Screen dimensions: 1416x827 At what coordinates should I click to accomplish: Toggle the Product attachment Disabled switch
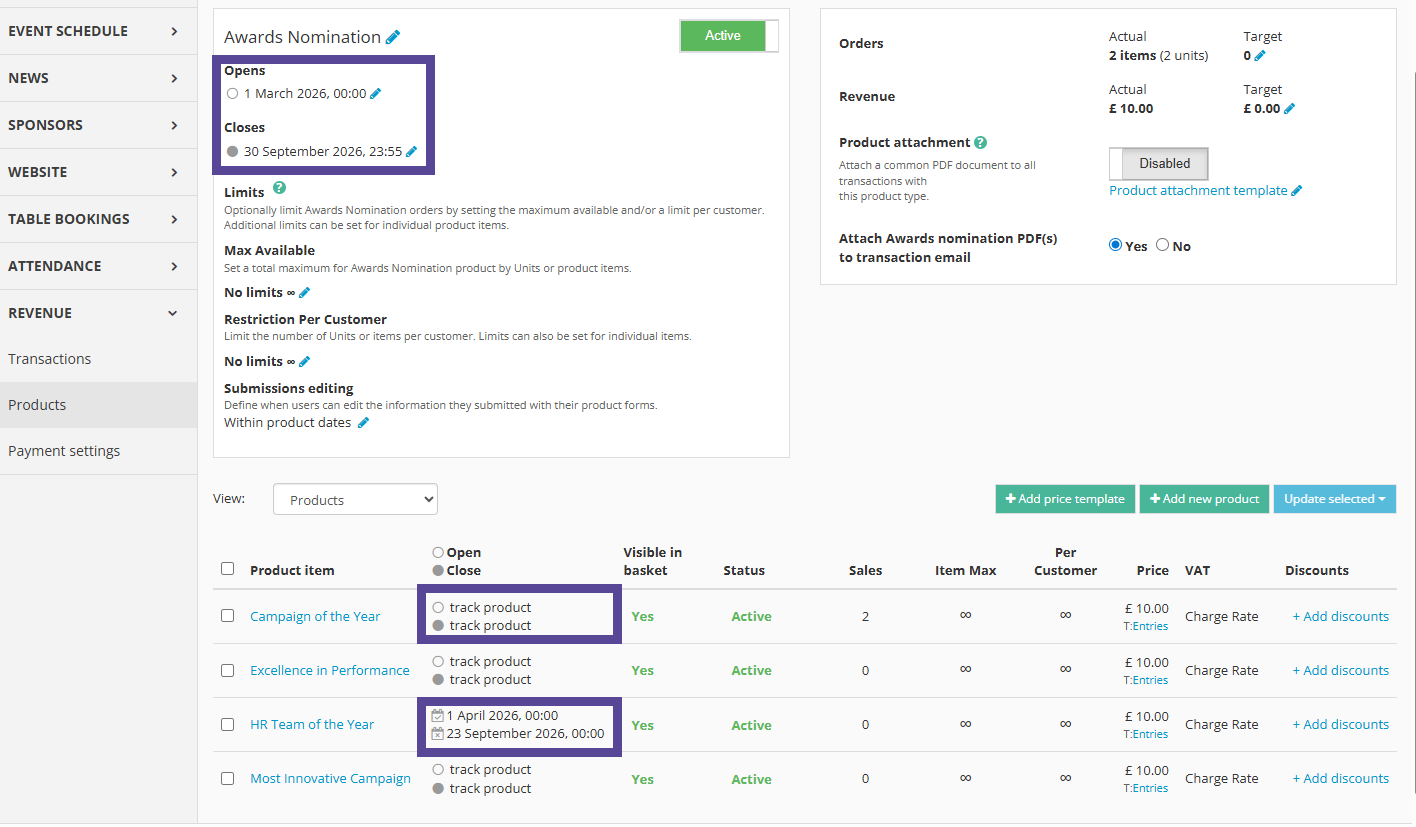[x=1158, y=164]
